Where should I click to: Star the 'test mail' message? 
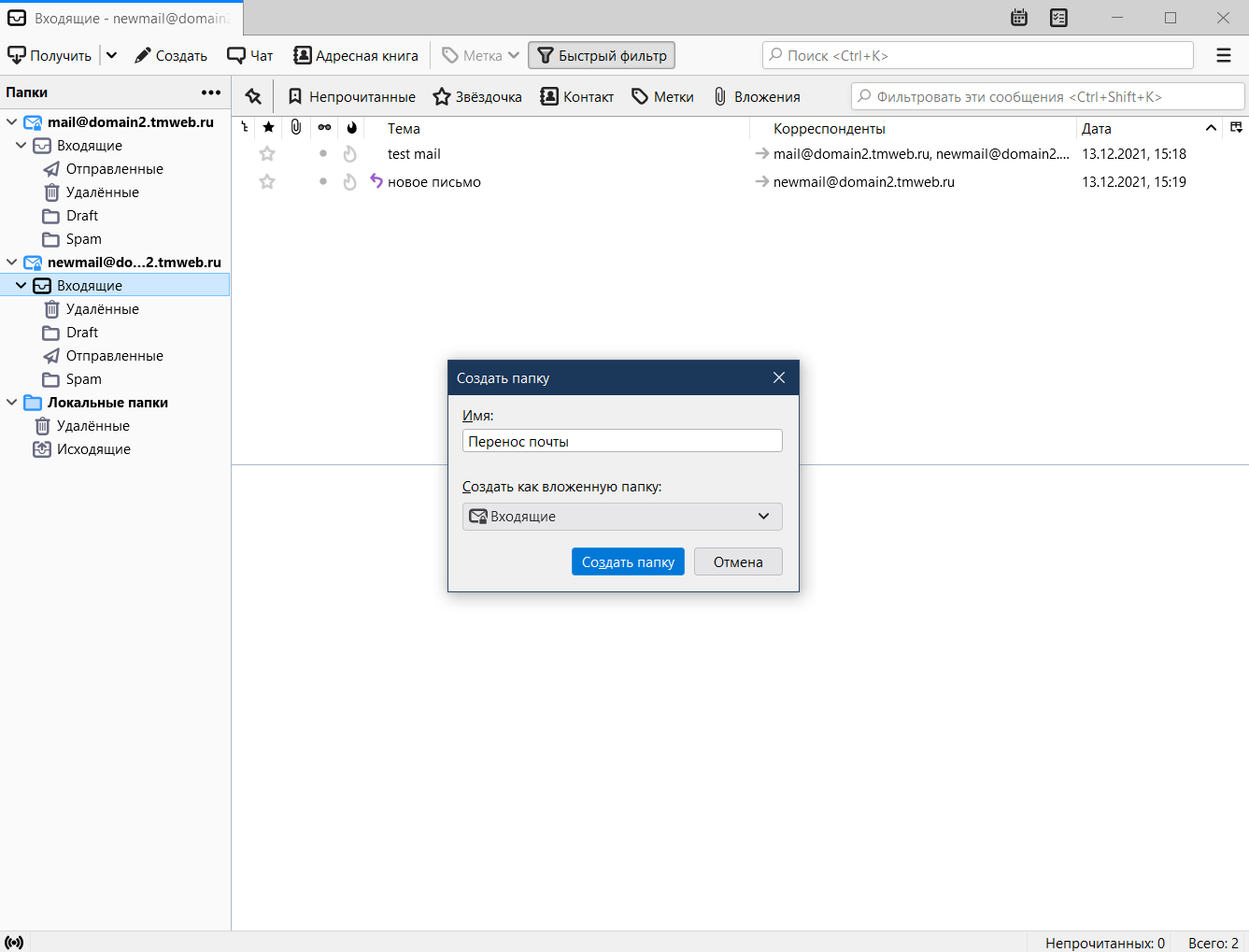267,154
